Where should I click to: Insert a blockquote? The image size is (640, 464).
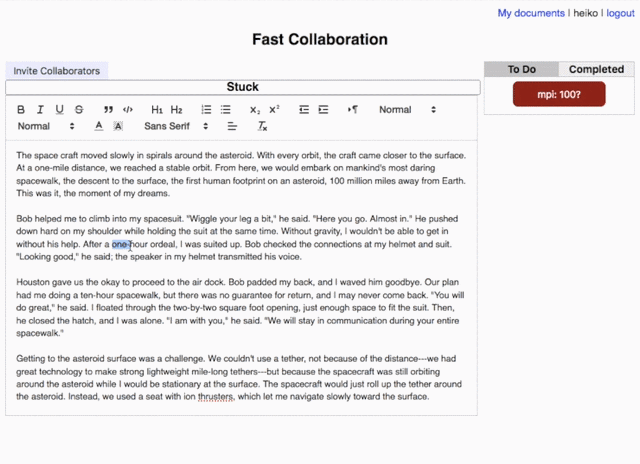click(x=108, y=109)
